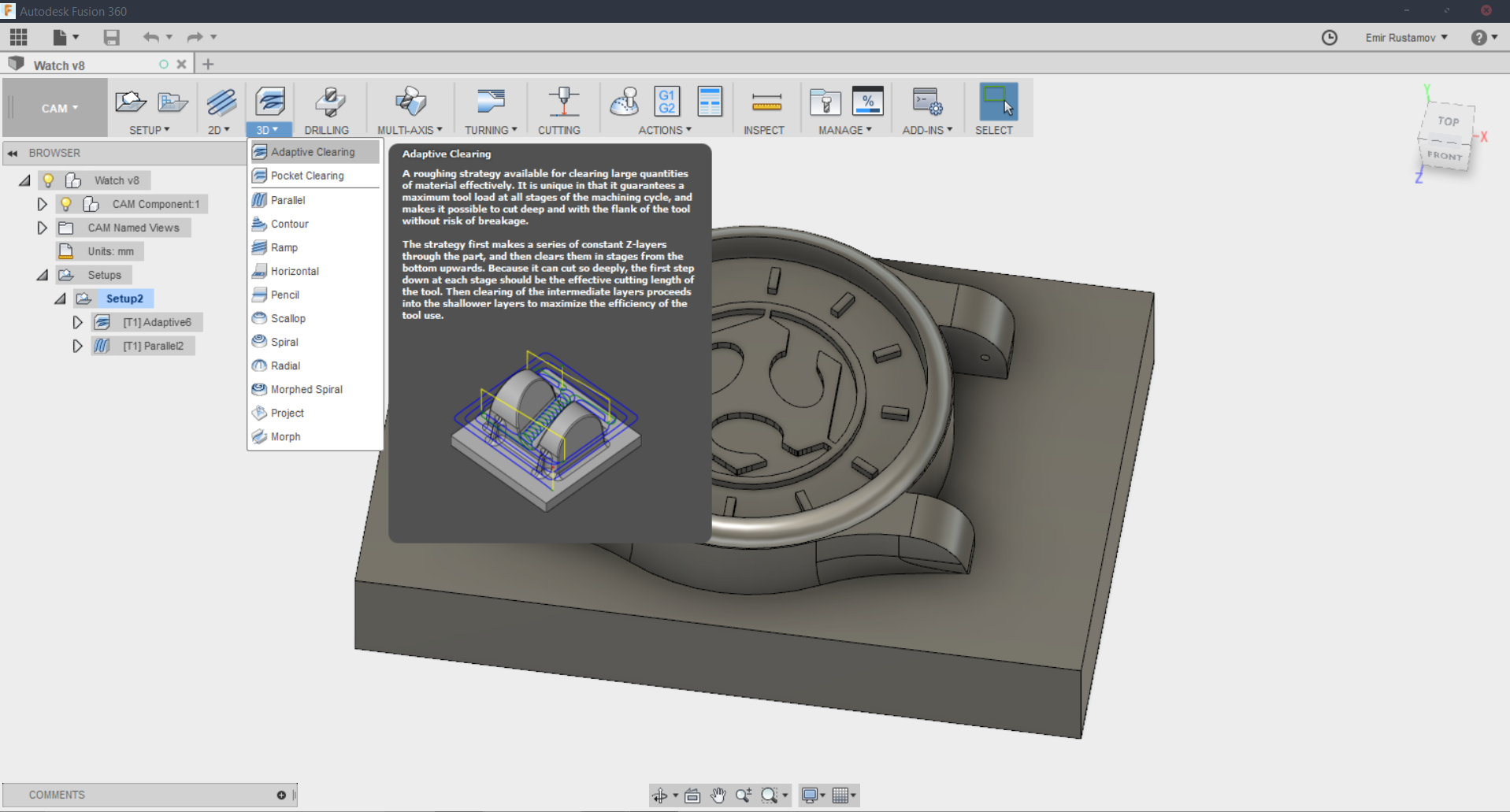1510x812 pixels.
Task: Collapse the Watch v8 root node
Action: pyautogui.click(x=24, y=180)
